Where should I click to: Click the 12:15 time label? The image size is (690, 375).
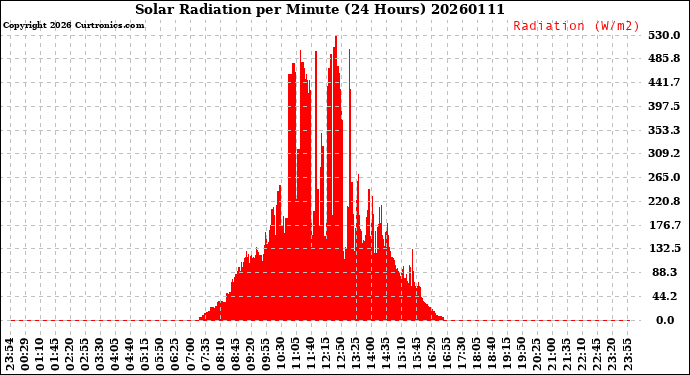pos(325,355)
